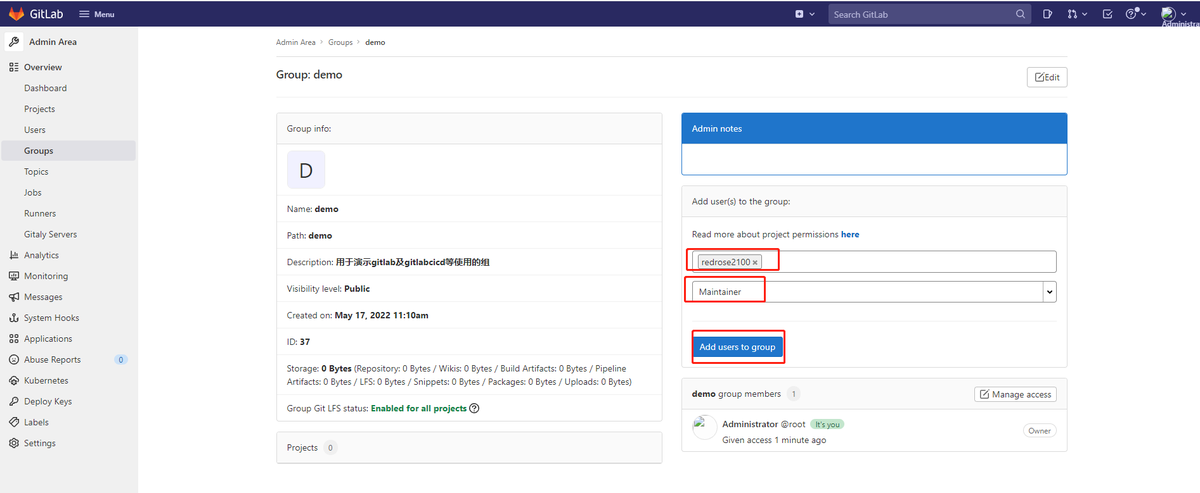Open the issues icon in the header
Screen dimensions: 1200x493
click(1047, 14)
